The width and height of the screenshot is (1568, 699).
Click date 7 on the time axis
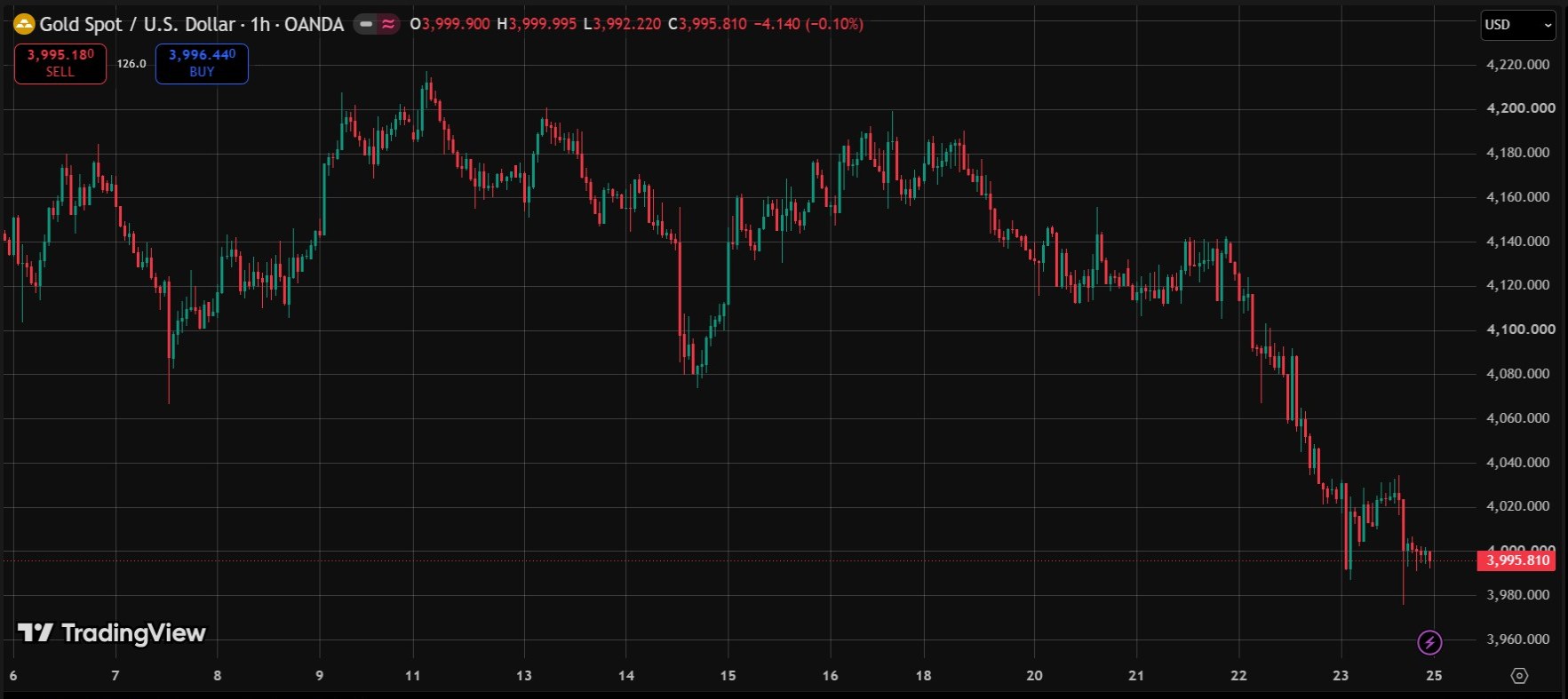tap(115, 676)
